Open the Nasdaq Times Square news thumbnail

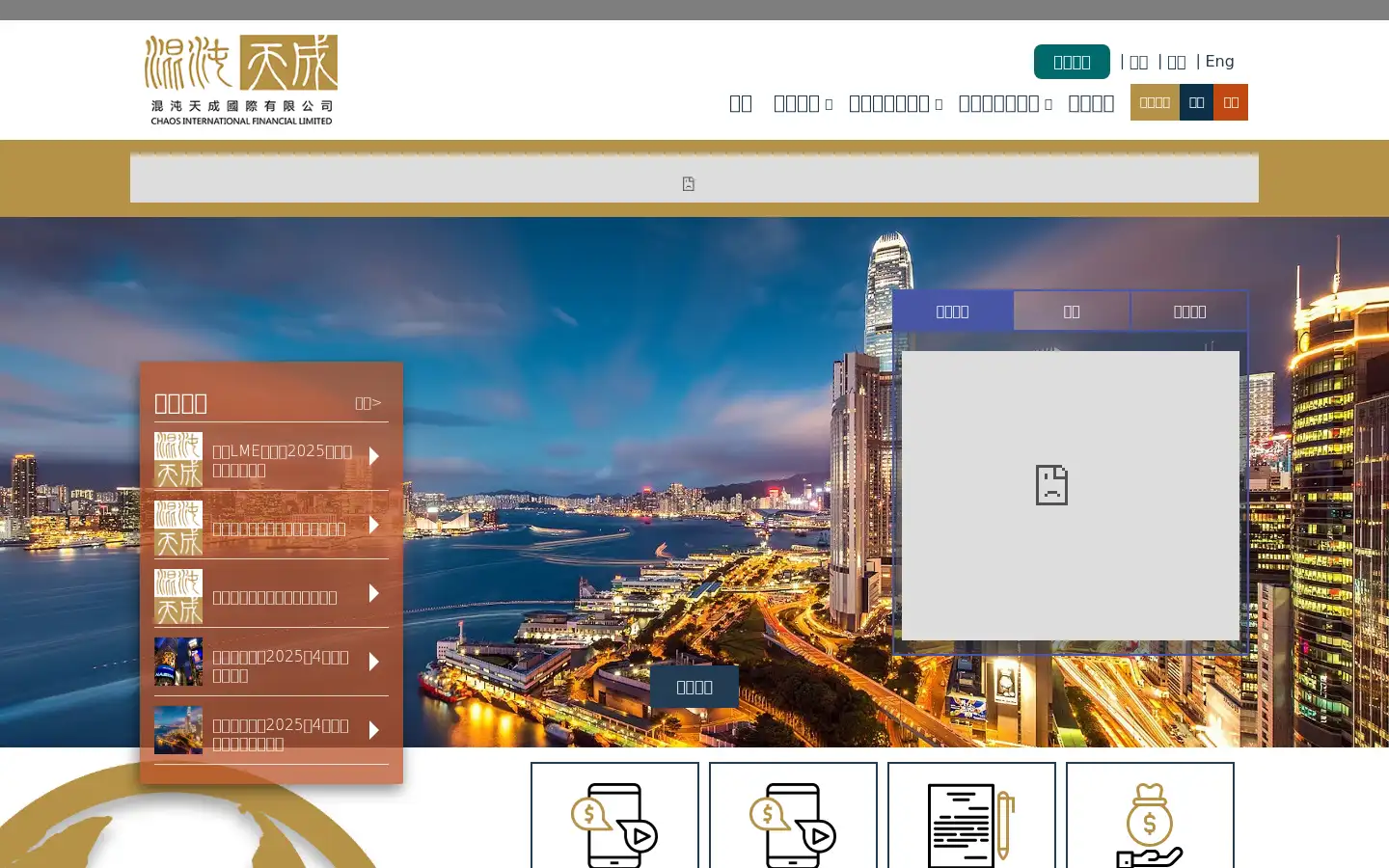[178, 662]
